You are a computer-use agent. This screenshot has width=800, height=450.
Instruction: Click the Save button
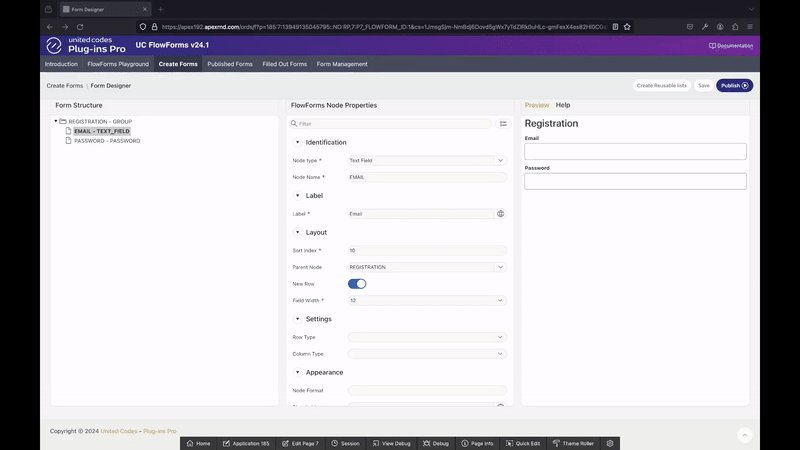click(x=704, y=86)
